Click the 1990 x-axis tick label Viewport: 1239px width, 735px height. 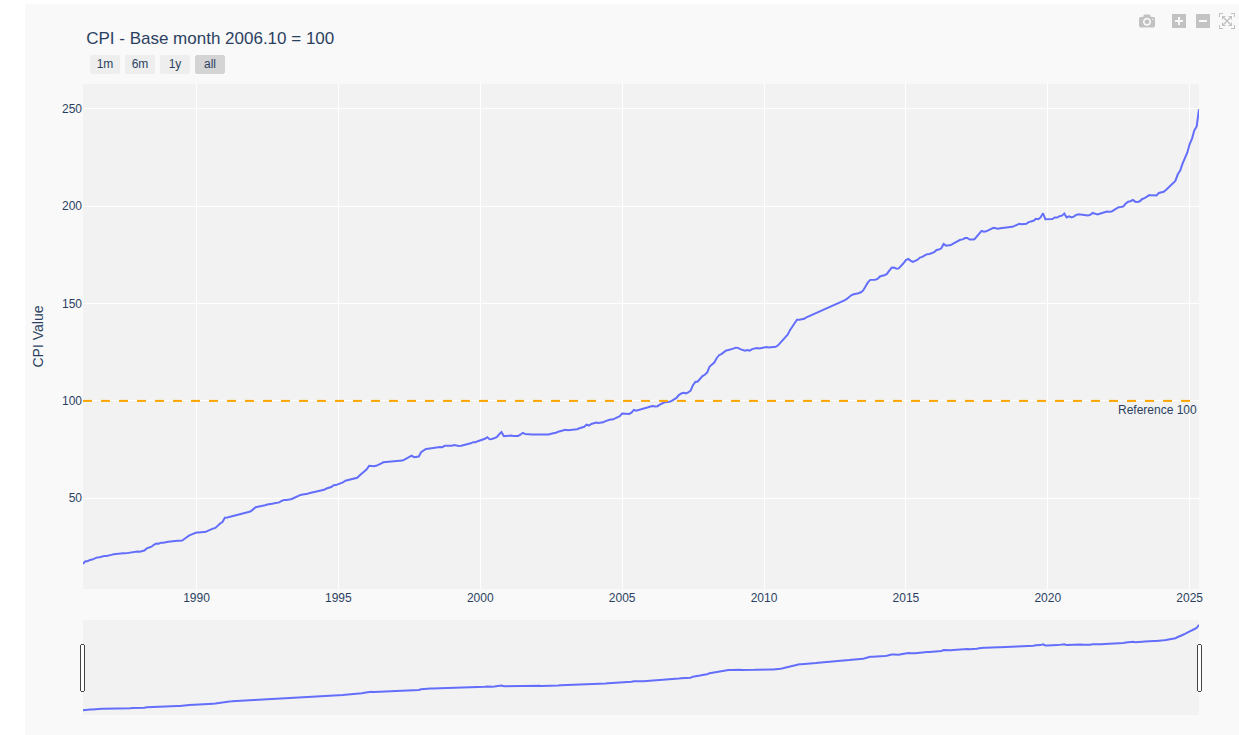pyautogui.click(x=197, y=598)
